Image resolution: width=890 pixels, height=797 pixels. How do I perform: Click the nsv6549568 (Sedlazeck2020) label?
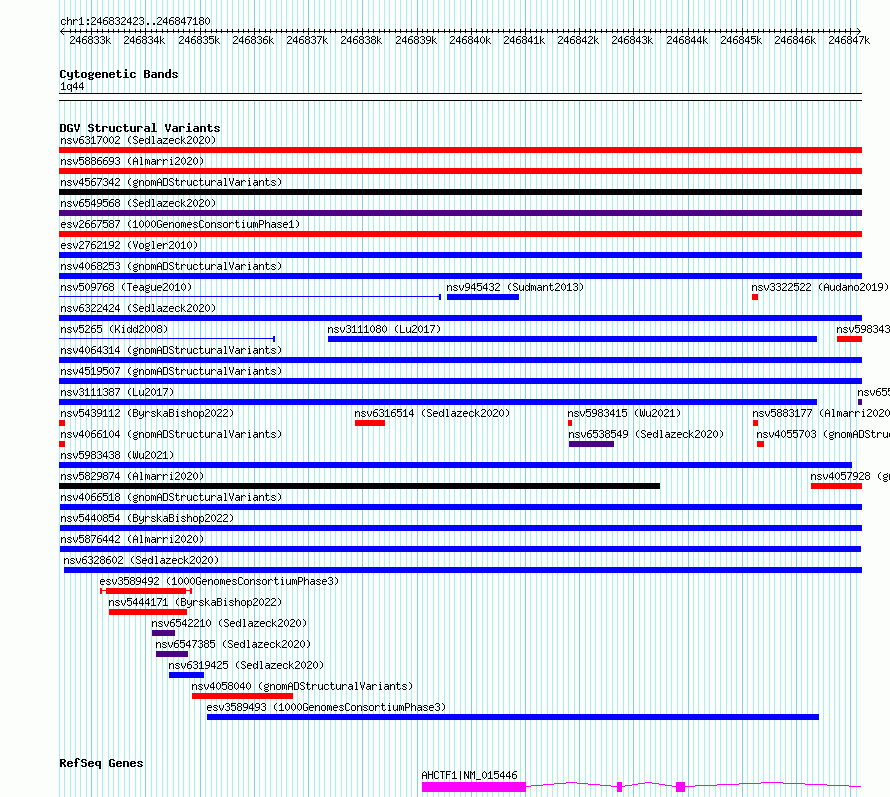[138, 203]
